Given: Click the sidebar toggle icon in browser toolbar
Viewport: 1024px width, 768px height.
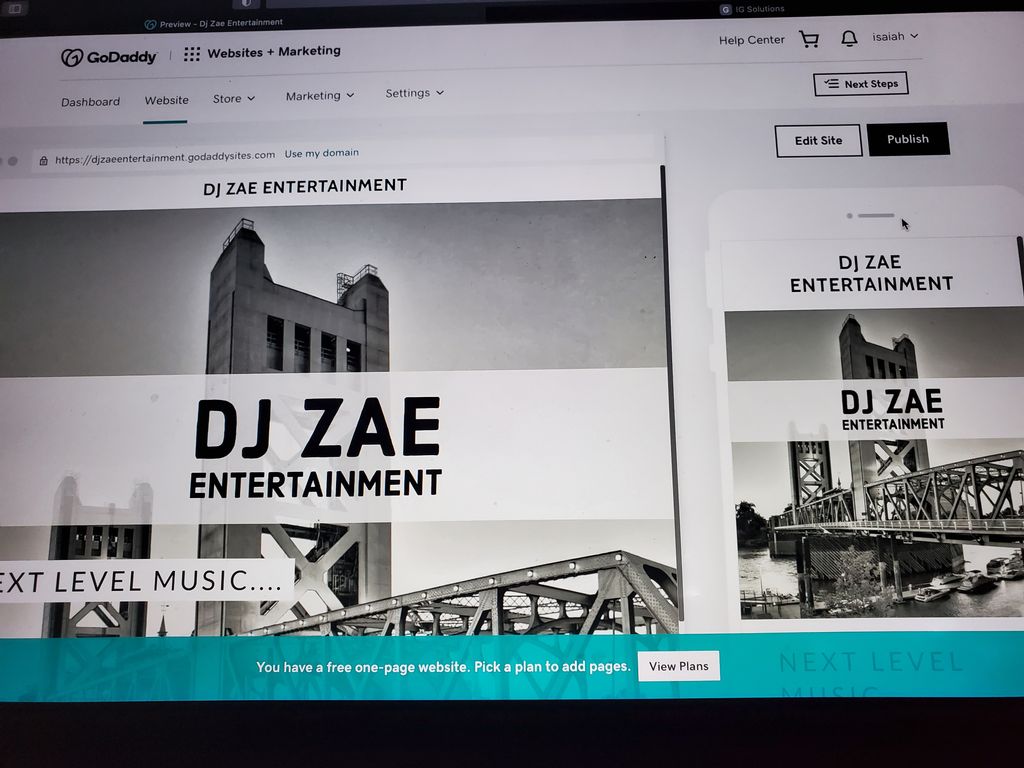Looking at the screenshot, I should pyautogui.click(x=14, y=9).
